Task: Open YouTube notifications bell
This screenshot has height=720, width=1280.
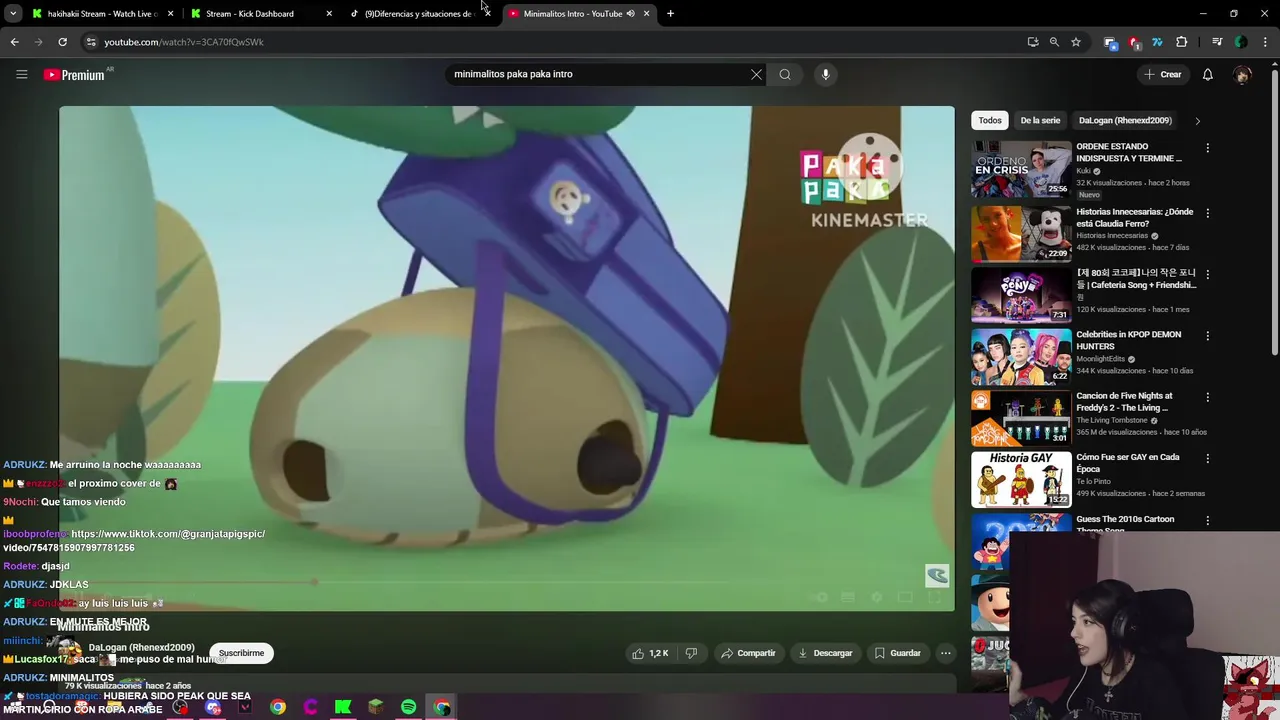Action: coord(1207,74)
